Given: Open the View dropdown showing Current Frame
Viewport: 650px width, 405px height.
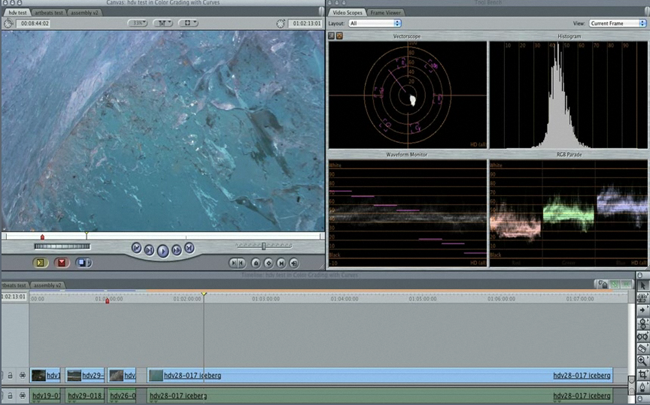Looking at the screenshot, I should coord(618,23).
